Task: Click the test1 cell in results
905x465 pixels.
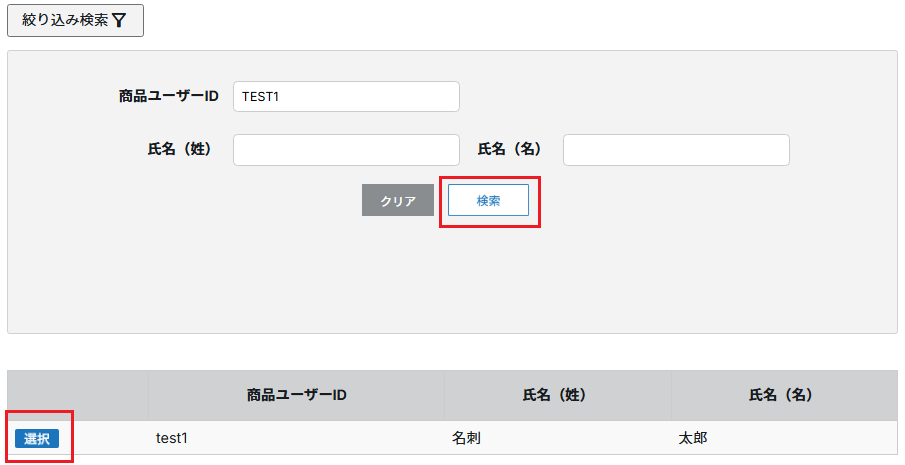Action: (x=172, y=438)
